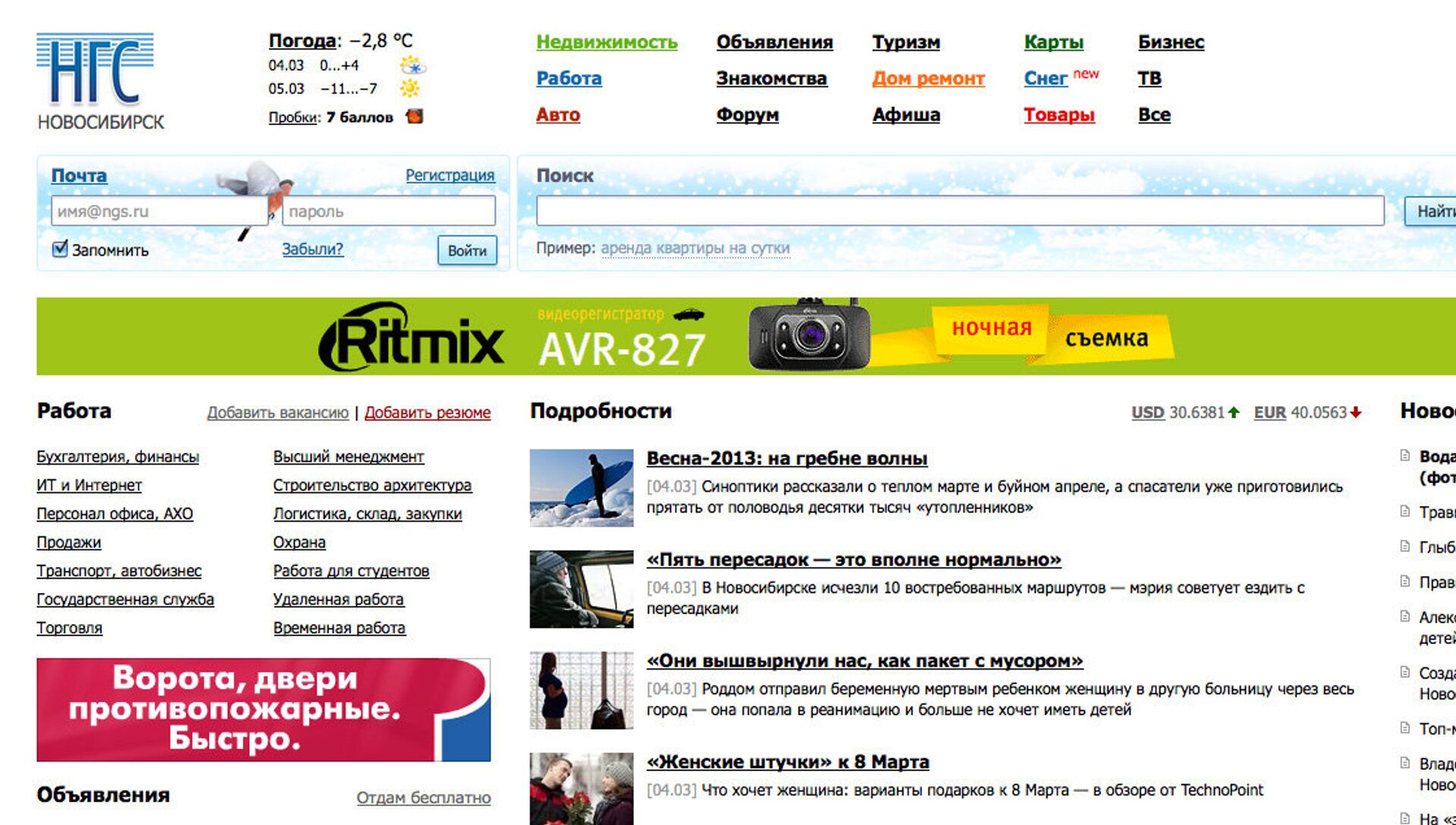The width and height of the screenshot is (1456, 825).
Task: Click the Отдам бесплатно link
Action: (x=423, y=798)
